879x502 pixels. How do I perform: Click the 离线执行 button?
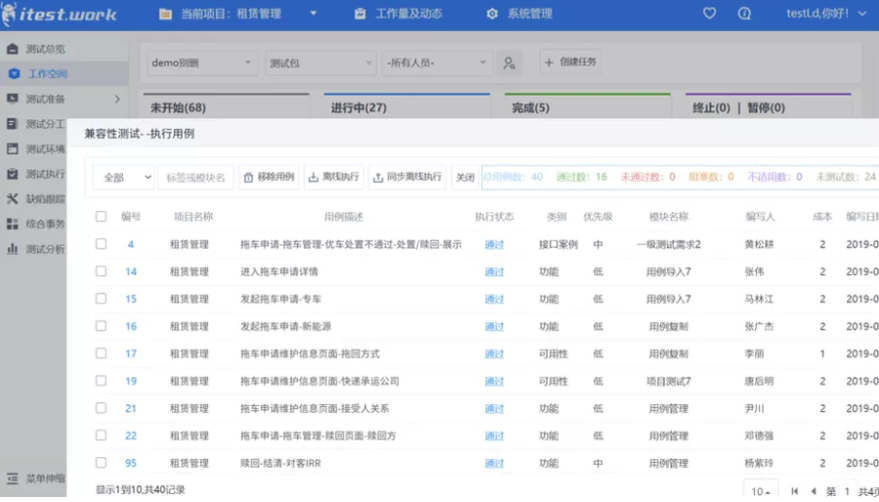(x=334, y=177)
